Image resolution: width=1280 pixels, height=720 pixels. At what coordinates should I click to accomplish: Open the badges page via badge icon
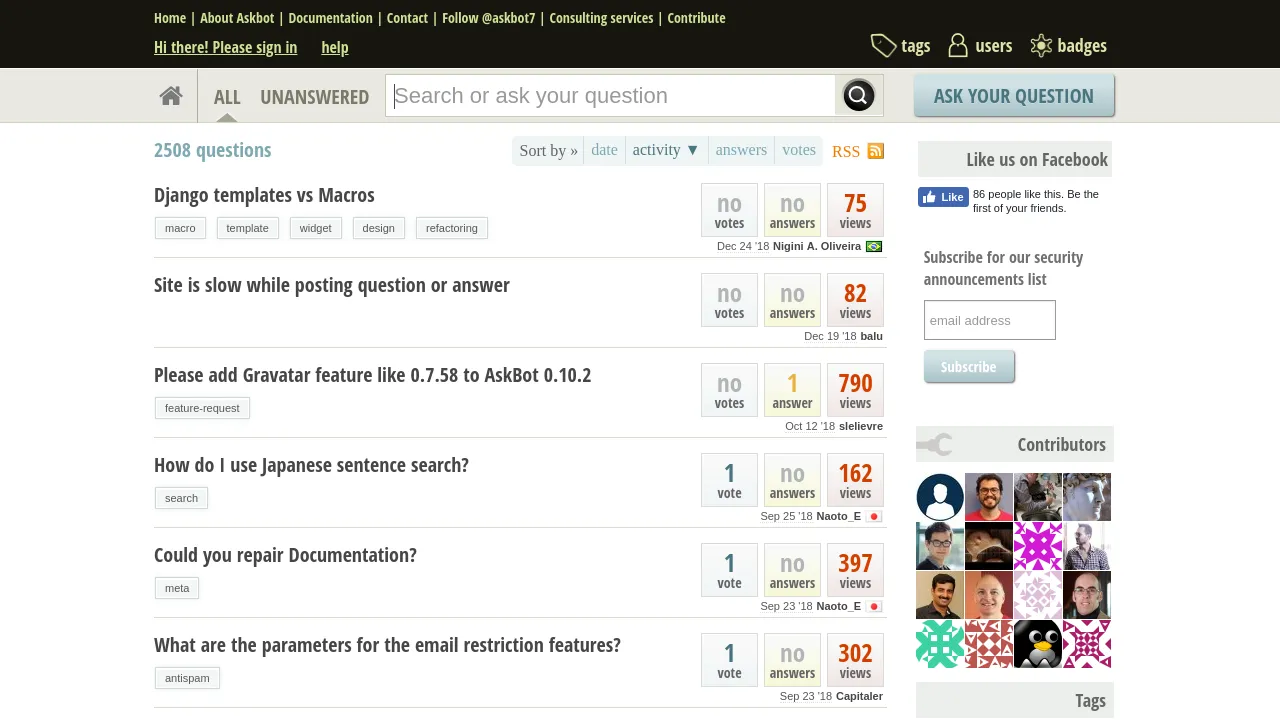point(1041,46)
